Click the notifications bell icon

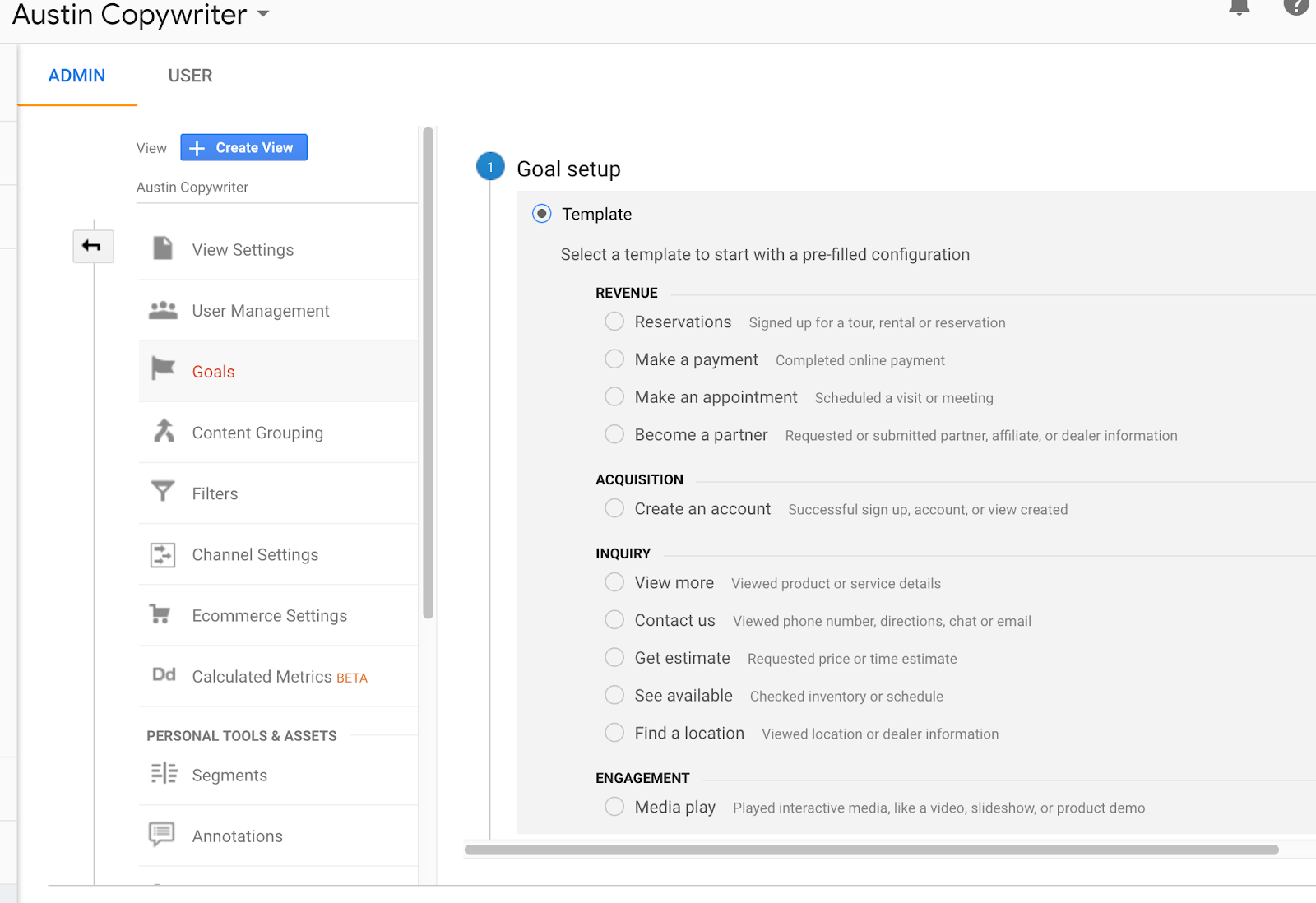(x=1239, y=7)
